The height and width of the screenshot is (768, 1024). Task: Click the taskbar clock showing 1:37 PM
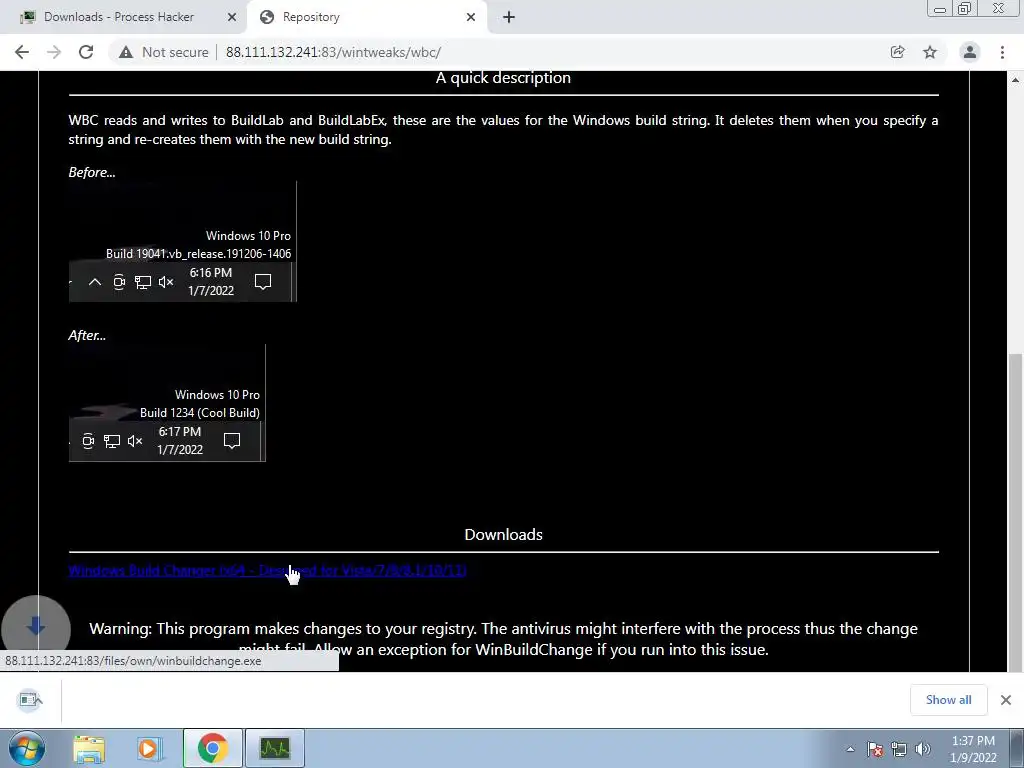pos(973,749)
